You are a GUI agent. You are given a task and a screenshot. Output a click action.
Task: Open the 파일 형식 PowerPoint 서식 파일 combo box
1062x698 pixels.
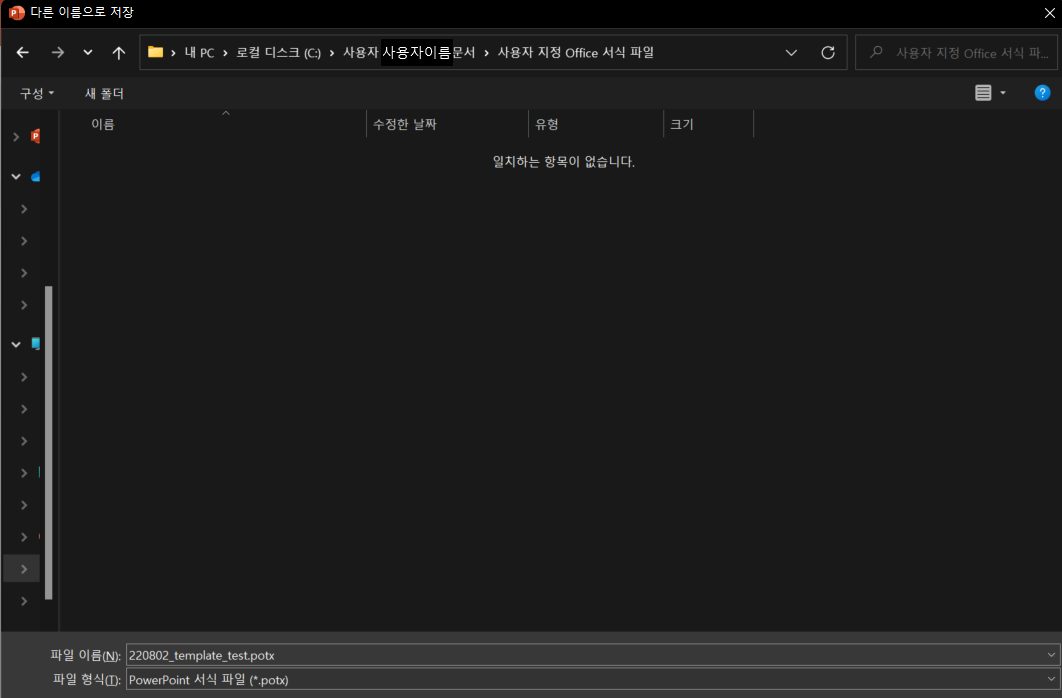coord(592,679)
